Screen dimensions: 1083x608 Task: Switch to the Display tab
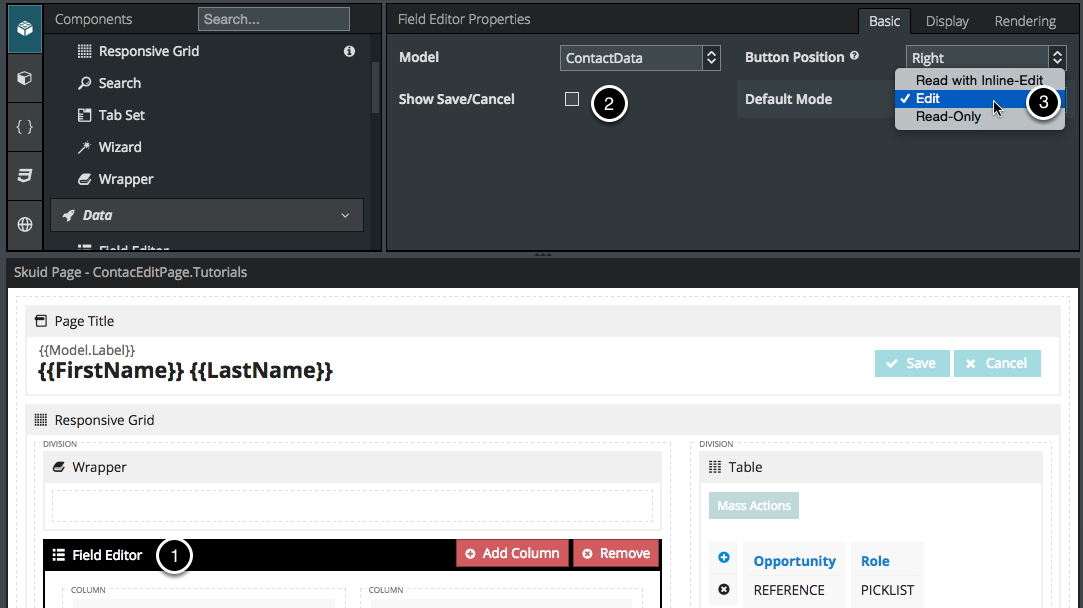tap(946, 21)
